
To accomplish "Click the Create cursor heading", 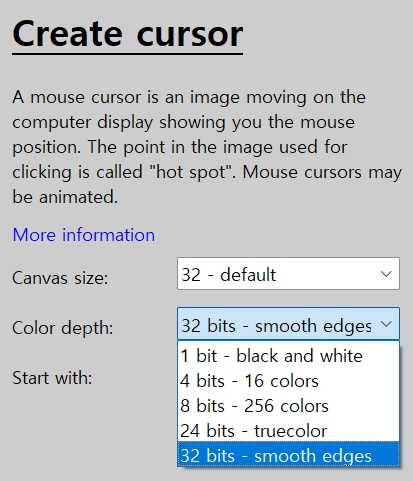I will tap(128, 34).
